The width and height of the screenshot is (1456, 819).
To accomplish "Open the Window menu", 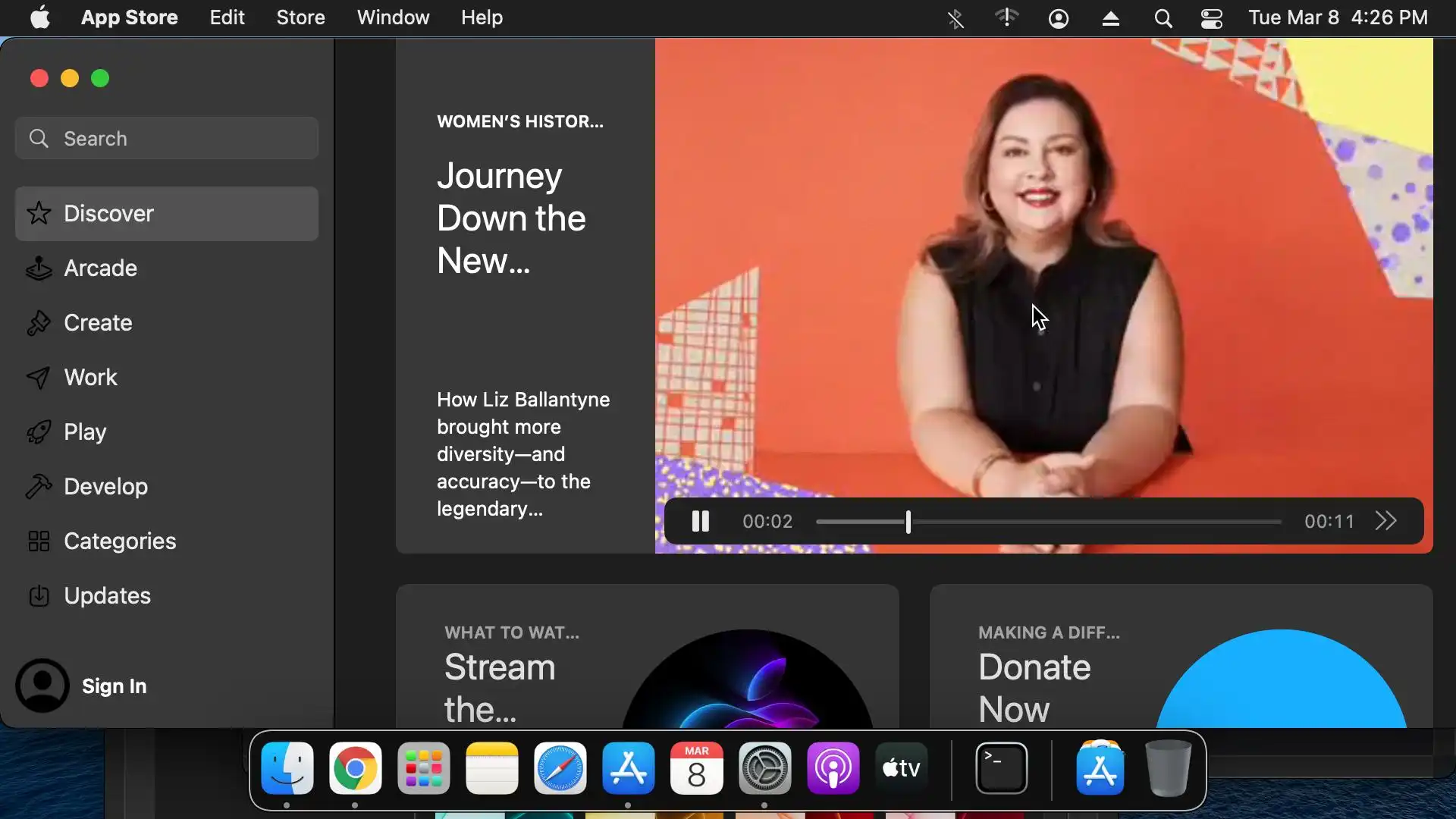I will 393,17.
